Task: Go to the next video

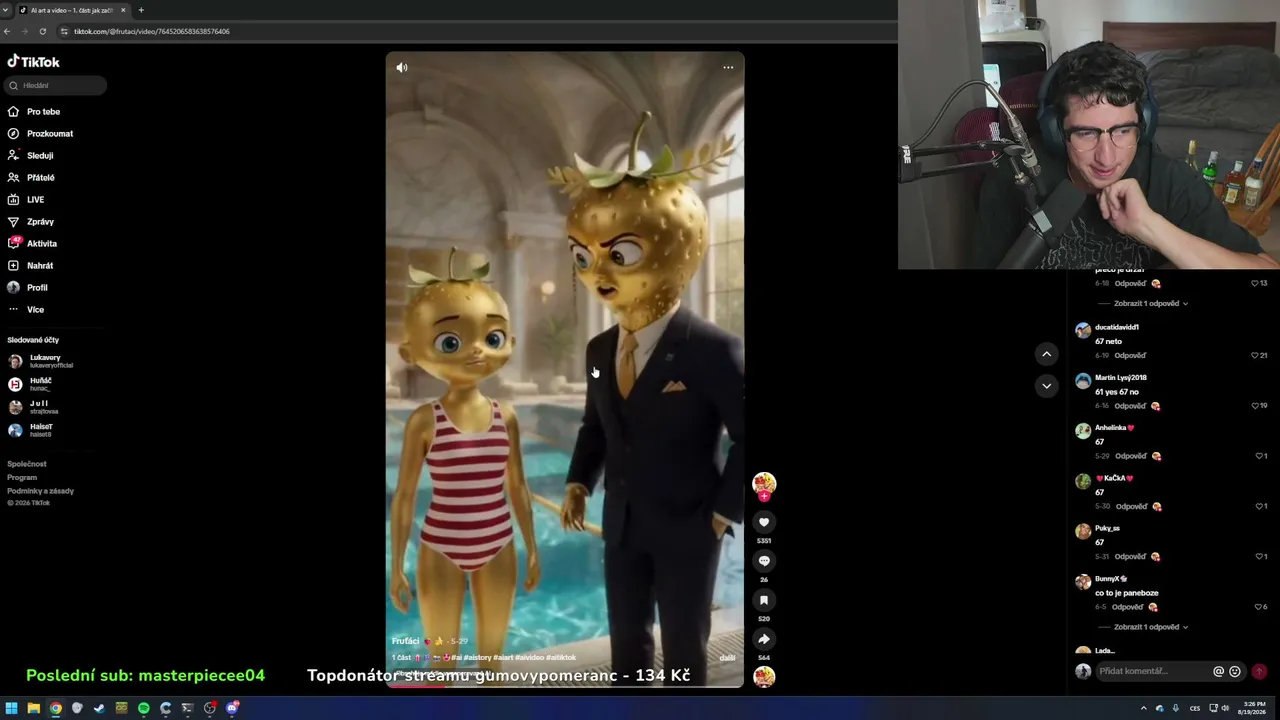Action: click(1046, 386)
